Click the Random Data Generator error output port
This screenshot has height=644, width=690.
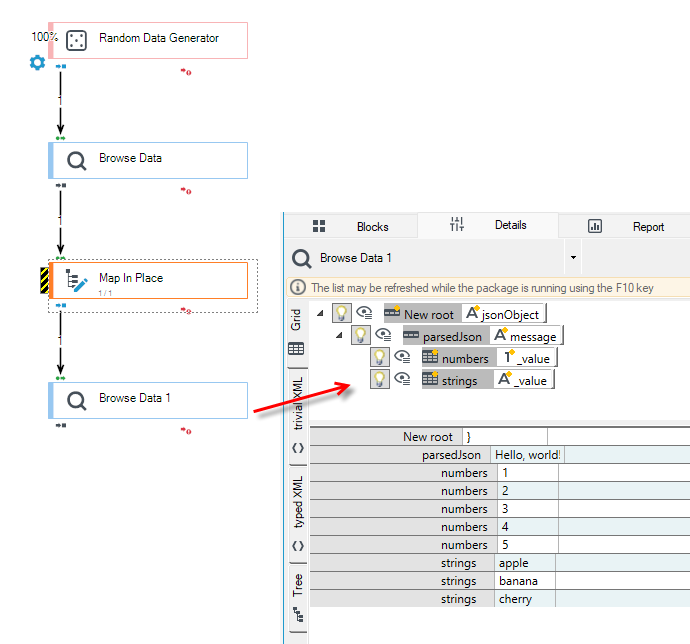[186, 72]
